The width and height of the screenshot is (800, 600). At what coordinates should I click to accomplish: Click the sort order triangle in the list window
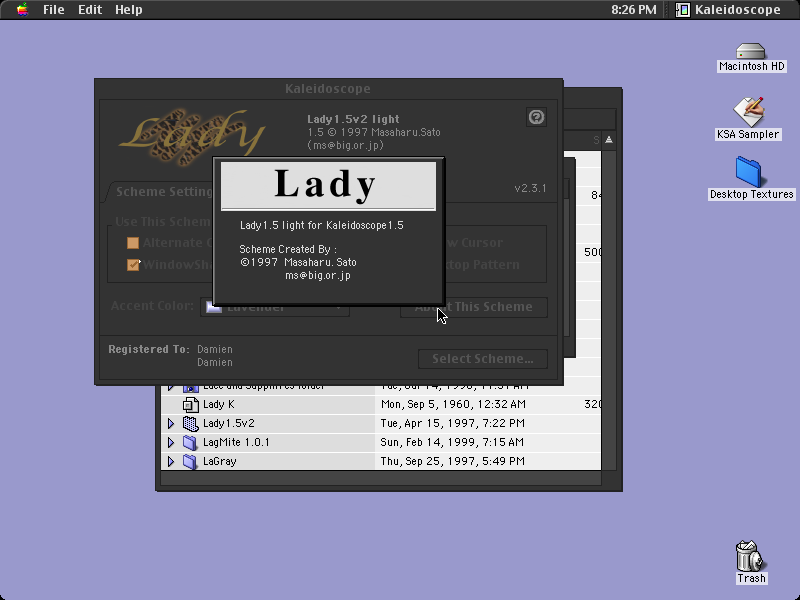(x=609, y=140)
